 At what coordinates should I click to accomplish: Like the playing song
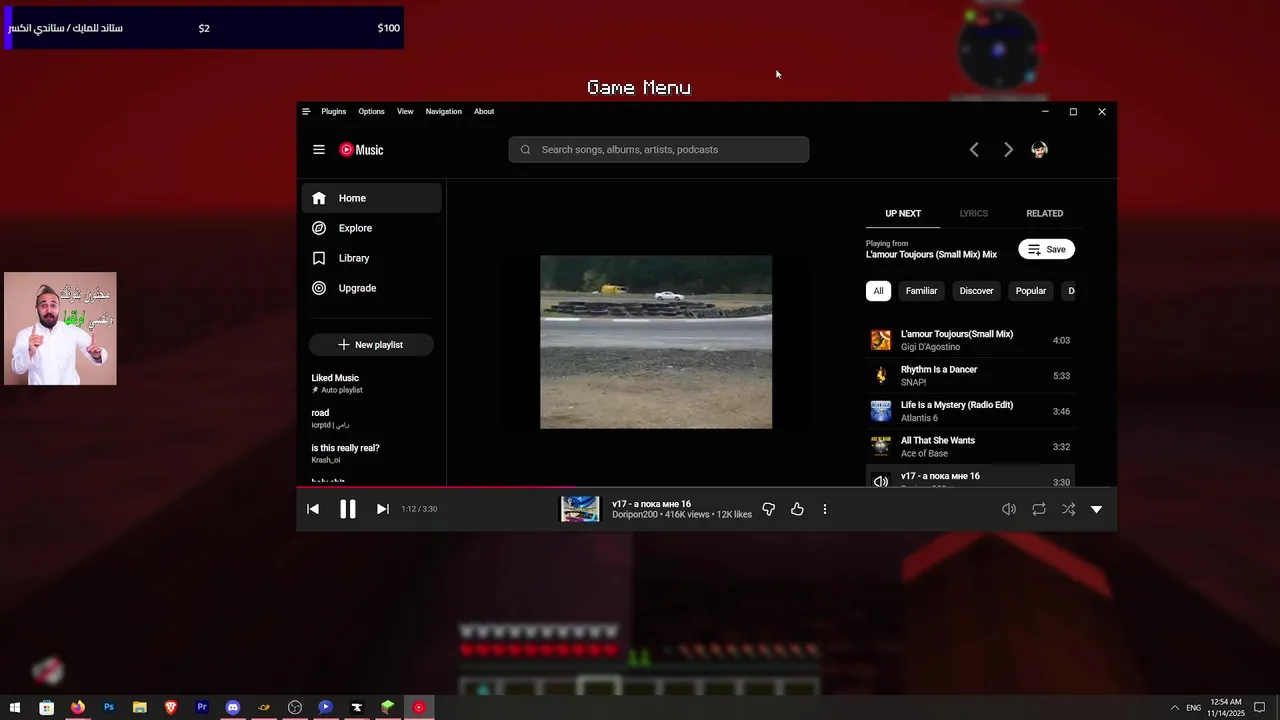pyautogui.click(x=797, y=509)
